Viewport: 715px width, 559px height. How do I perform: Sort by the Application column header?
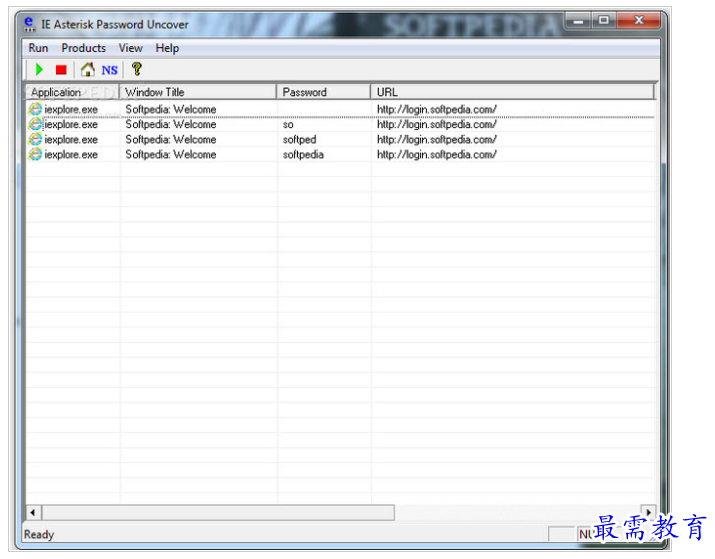pyautogui.click(x=72, y=92)
